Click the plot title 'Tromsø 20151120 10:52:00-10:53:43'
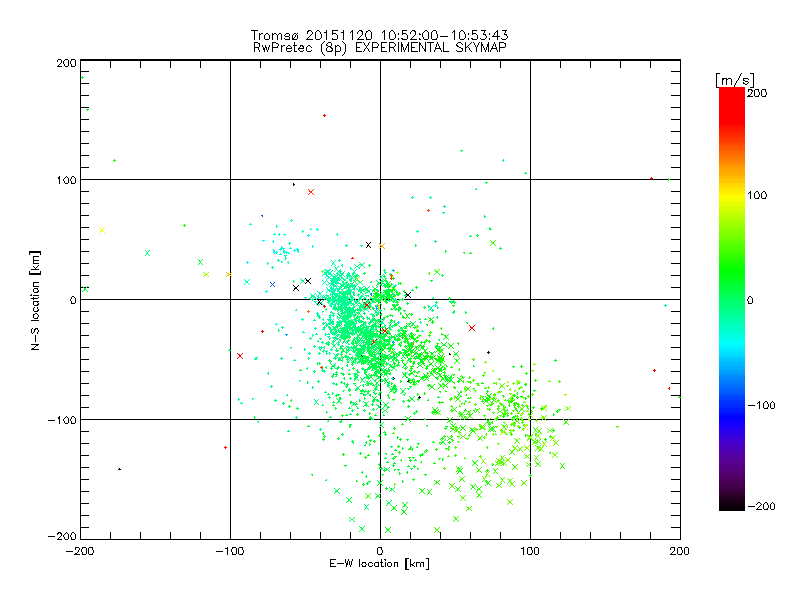Viewport: 800px width, 600px height. click(x=379, y=35)
